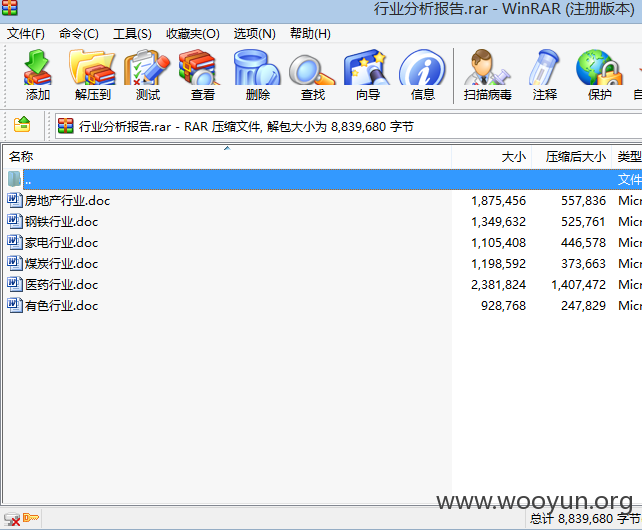The image size is (642, 530).
Task: Click the Word icon of 医药行业.doc
Action: tap(15, 284)
